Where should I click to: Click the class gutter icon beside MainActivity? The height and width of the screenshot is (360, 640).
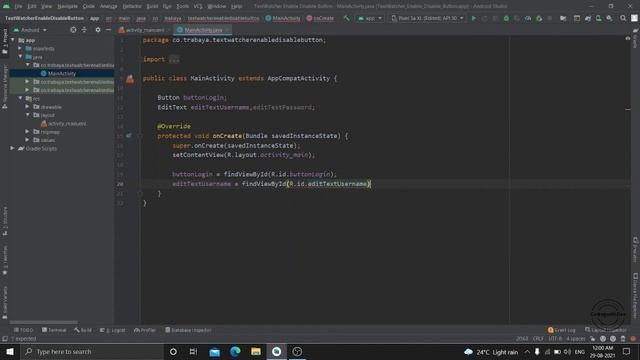[x=130, y=79]
